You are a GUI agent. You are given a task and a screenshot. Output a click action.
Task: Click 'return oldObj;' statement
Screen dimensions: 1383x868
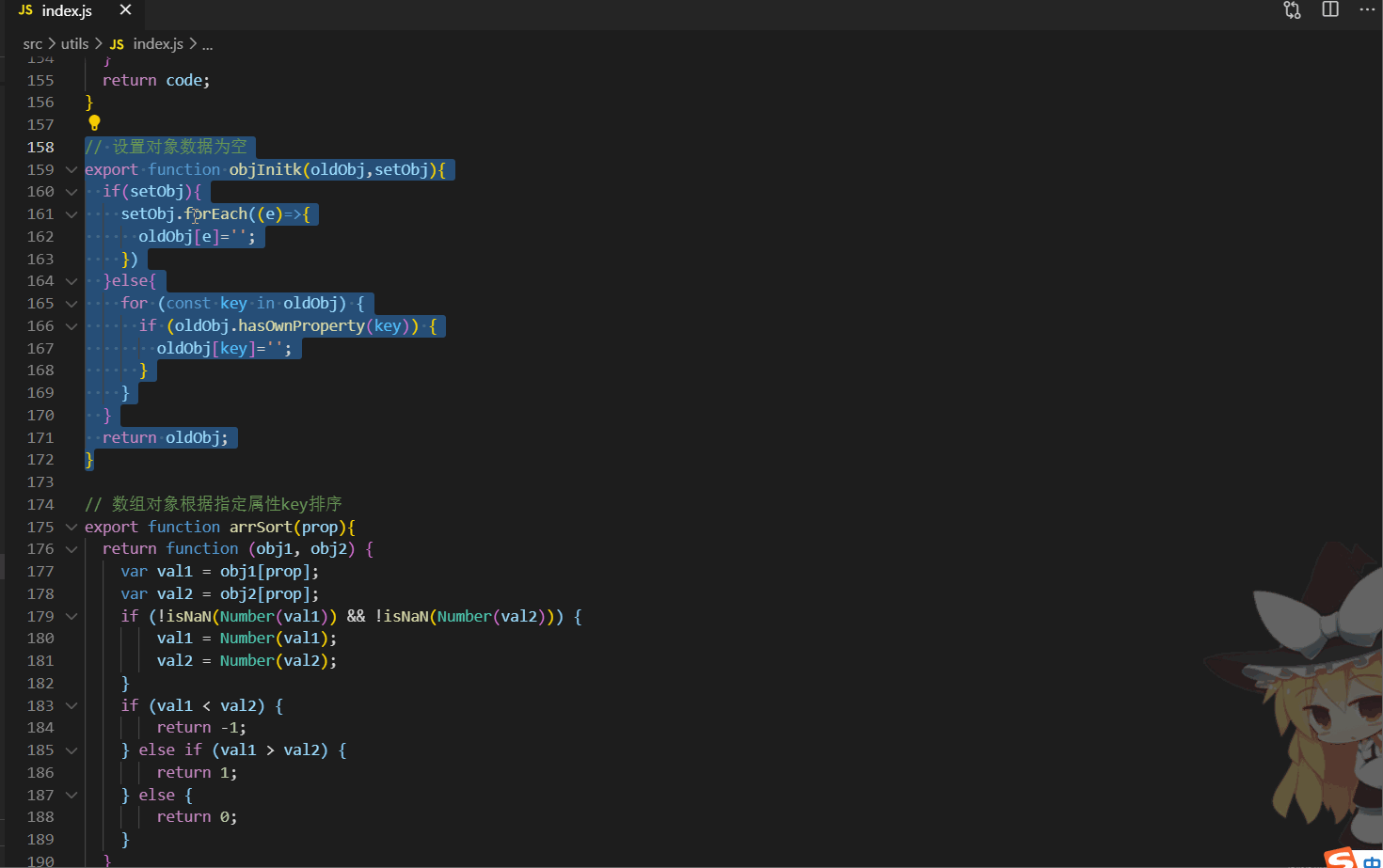pos(165,437)
